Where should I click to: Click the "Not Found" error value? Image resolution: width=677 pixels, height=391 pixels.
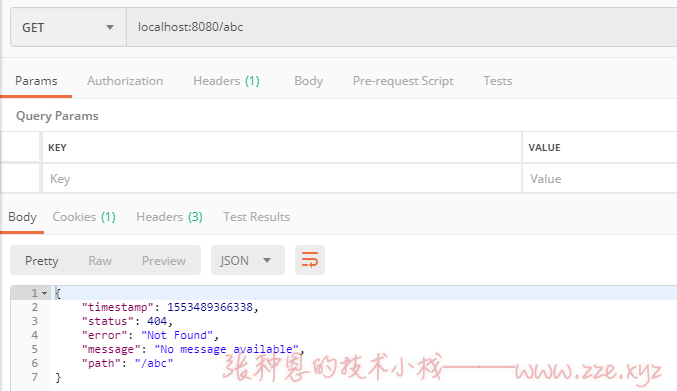tap(177, 335)
